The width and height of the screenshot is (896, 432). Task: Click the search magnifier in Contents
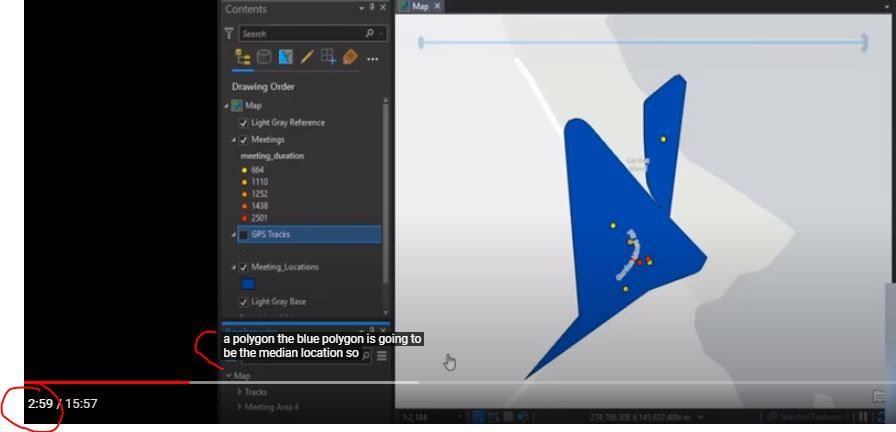[370, 33]
